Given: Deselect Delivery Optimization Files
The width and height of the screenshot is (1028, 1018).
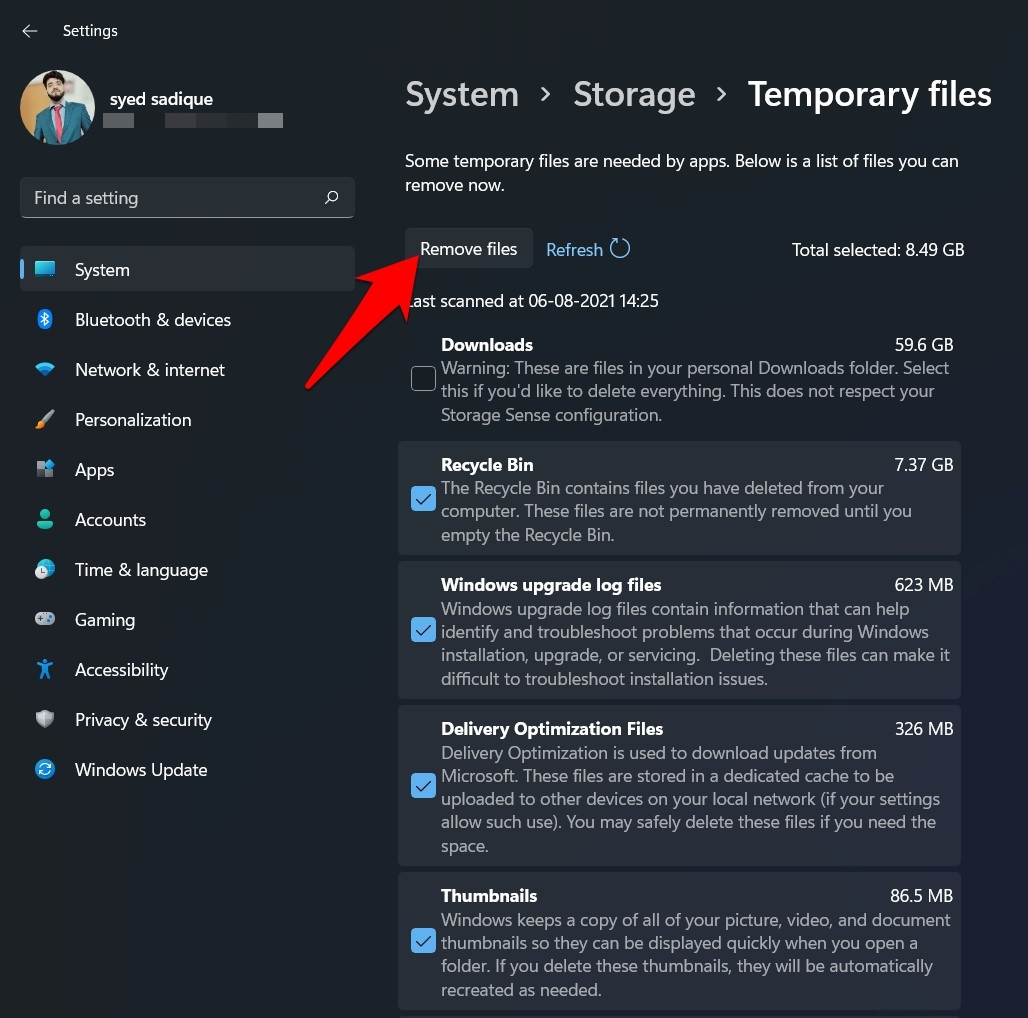Looking at the screenshot, I should [x=423, y=786].
